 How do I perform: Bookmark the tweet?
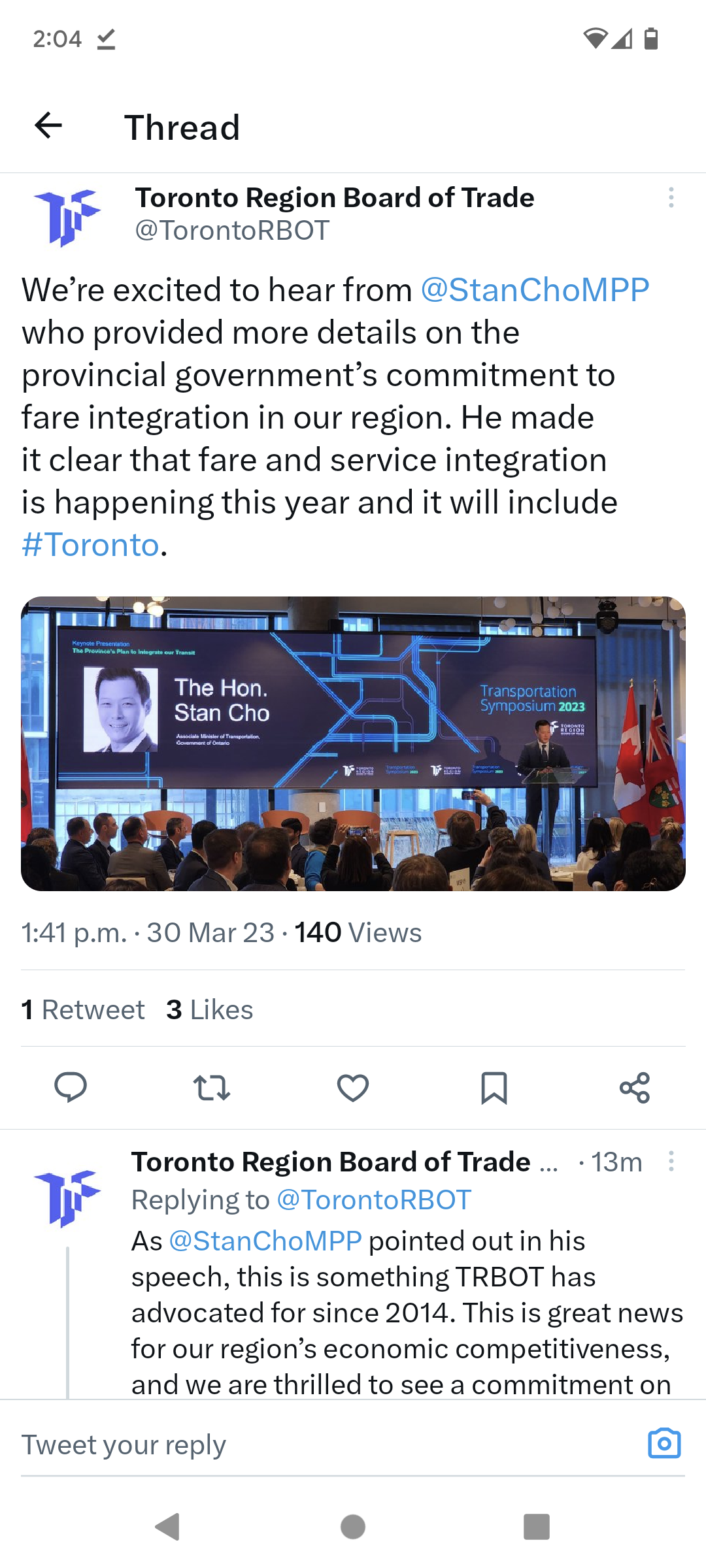494,1086
